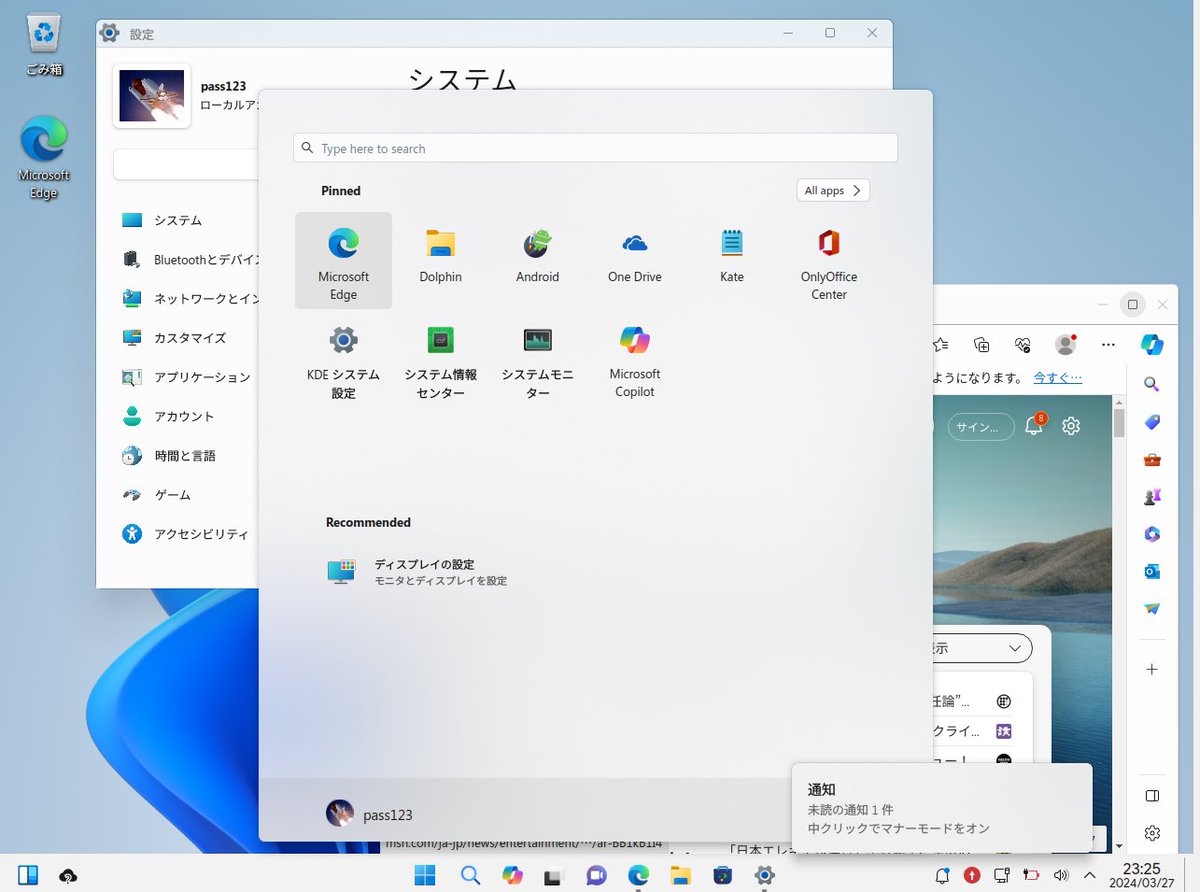Open Outlook icon in Edge sidebar
This screenshot has height=892, width=1200.
click(x=1152, y=571)
